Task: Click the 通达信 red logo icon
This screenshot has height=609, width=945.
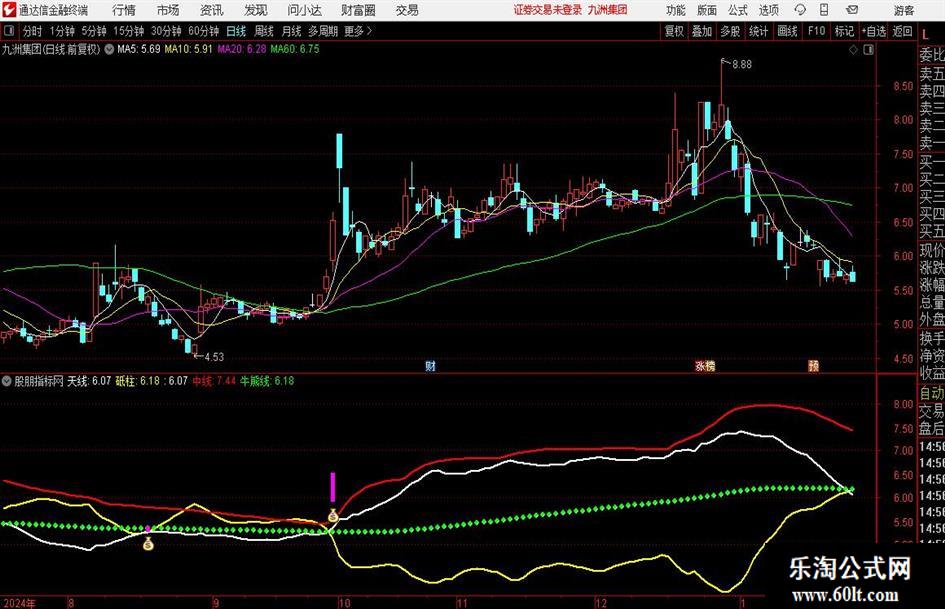Action: 9,10
